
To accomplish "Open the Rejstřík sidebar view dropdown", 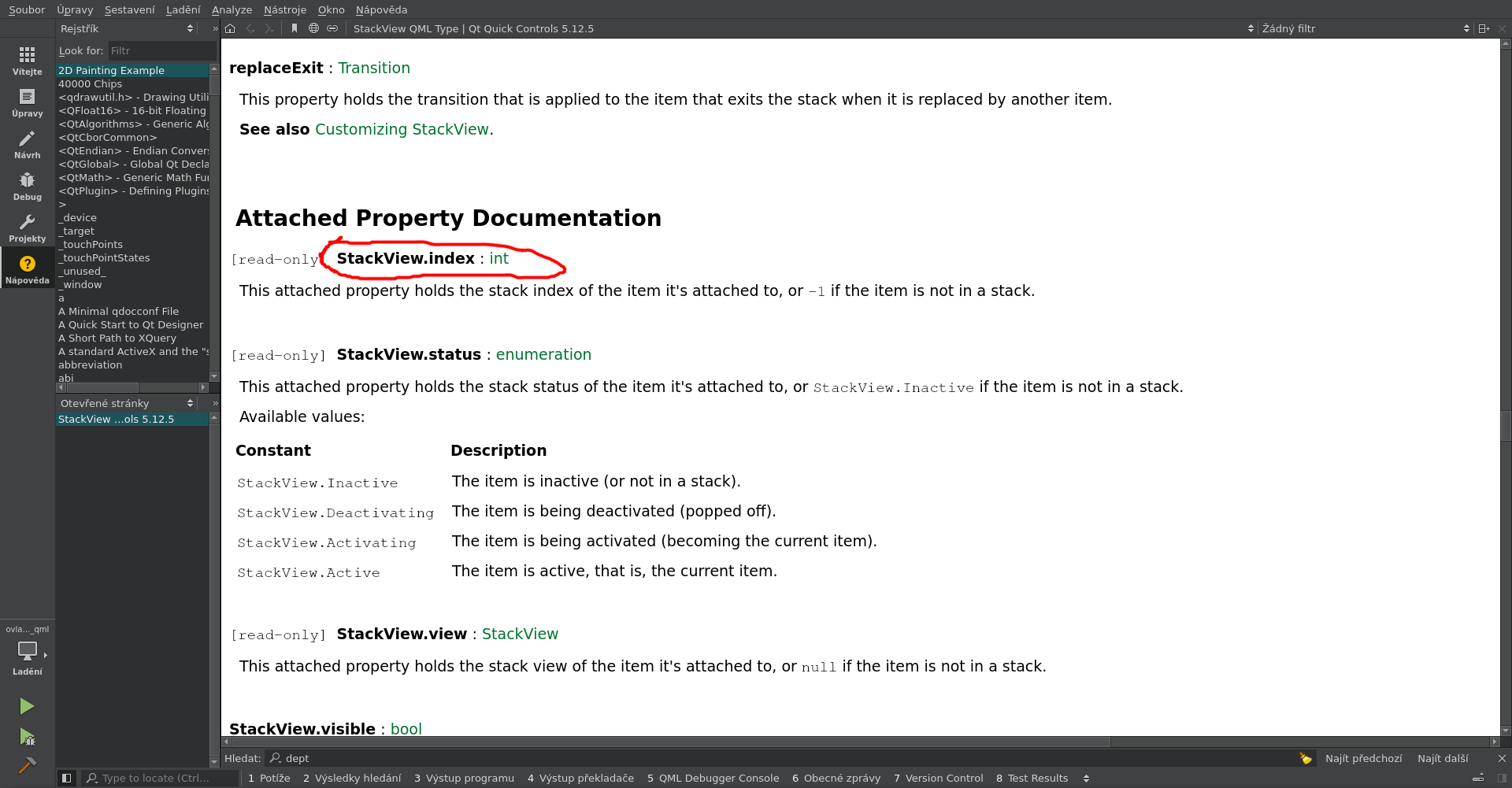I will point(126,28).
